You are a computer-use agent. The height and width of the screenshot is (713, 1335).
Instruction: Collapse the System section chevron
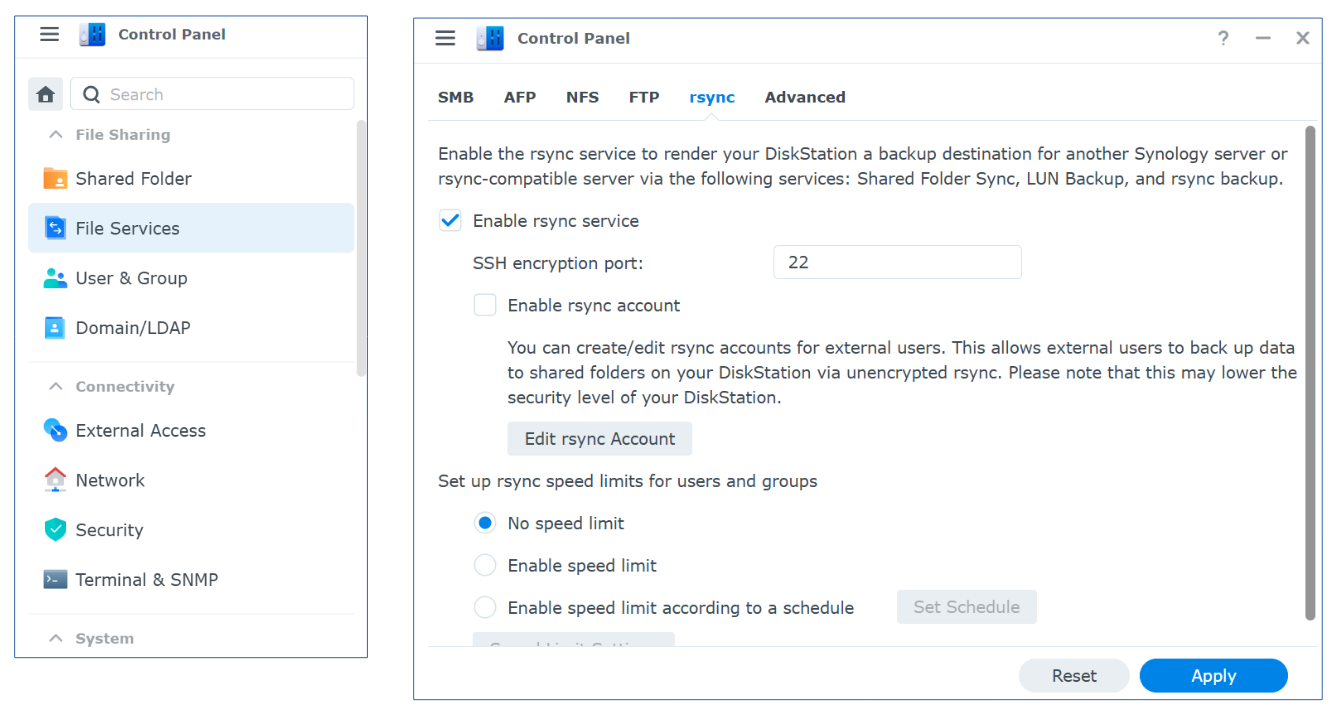pyautogui.click(x=55, y=638)
